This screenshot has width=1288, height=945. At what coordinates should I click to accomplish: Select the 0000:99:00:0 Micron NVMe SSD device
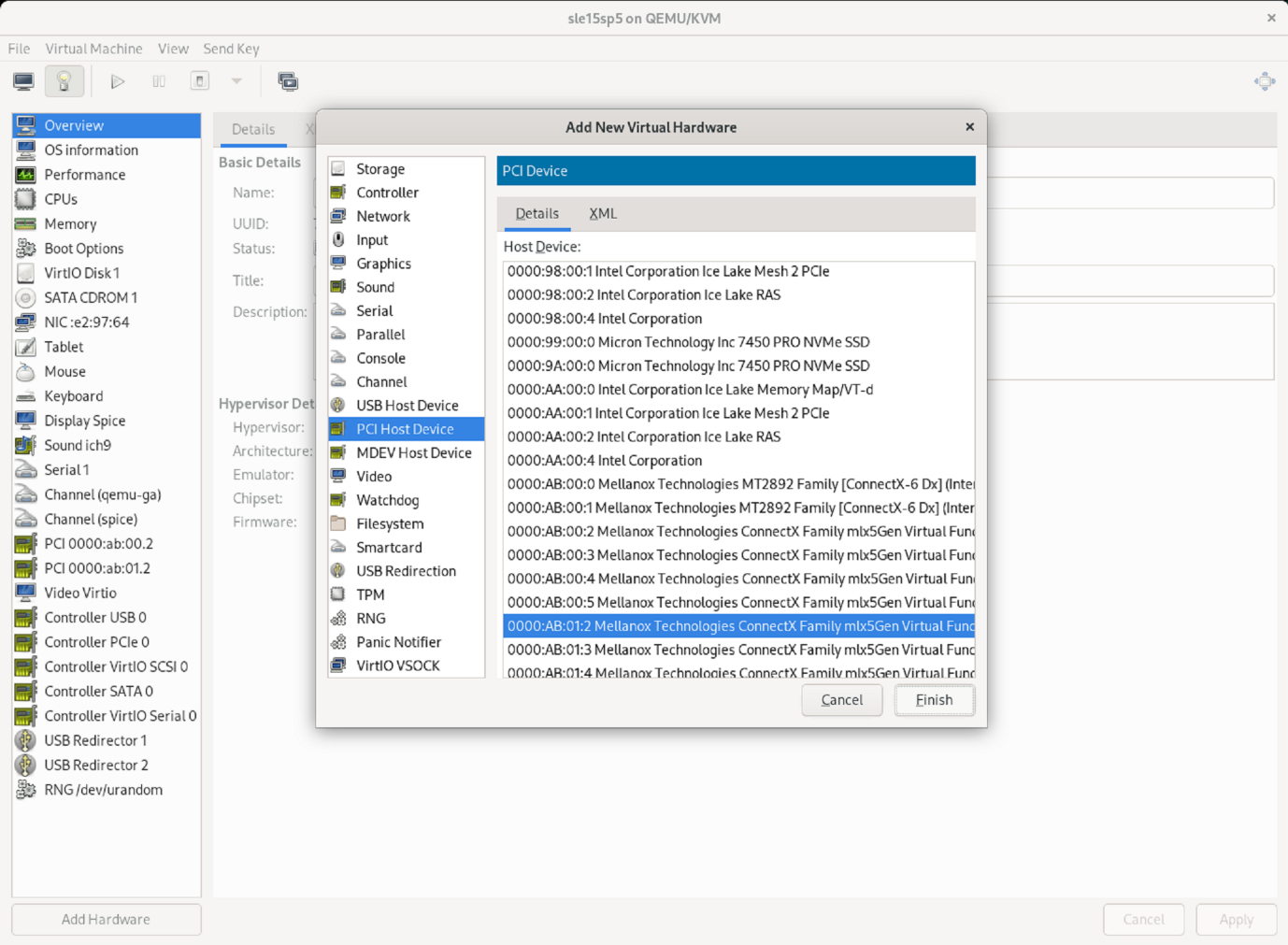[688, 342]
